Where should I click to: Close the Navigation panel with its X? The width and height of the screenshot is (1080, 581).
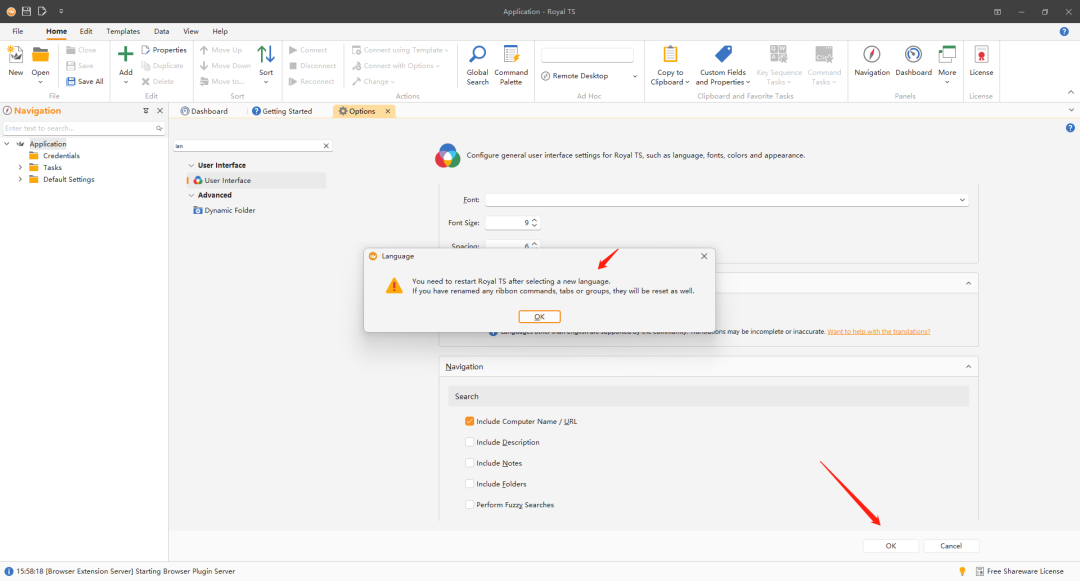click(160, 111)
